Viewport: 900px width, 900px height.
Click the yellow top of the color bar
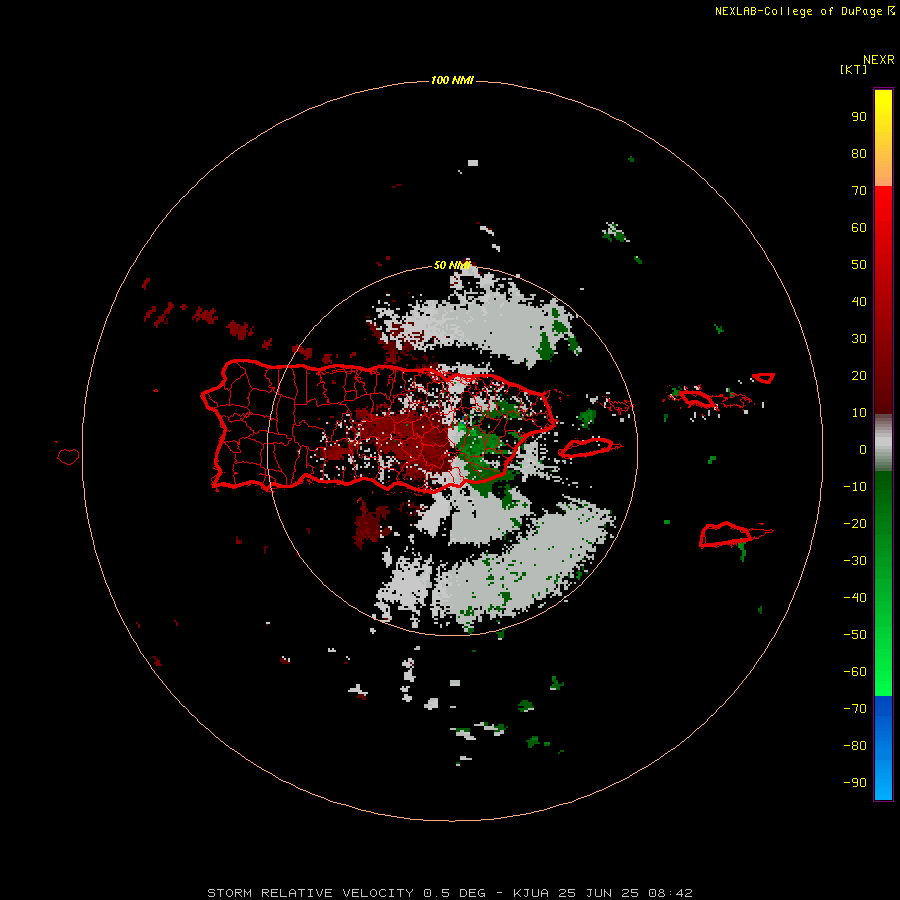883,109
